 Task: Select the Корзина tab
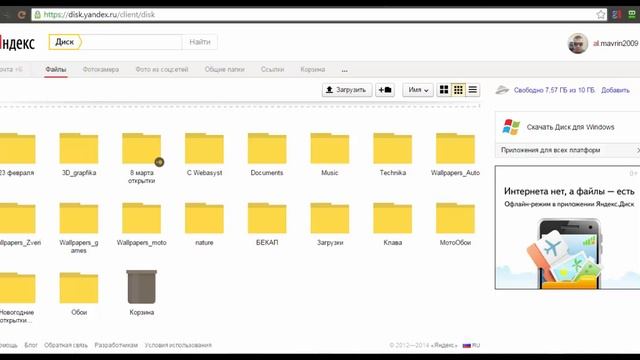[313, 69]
